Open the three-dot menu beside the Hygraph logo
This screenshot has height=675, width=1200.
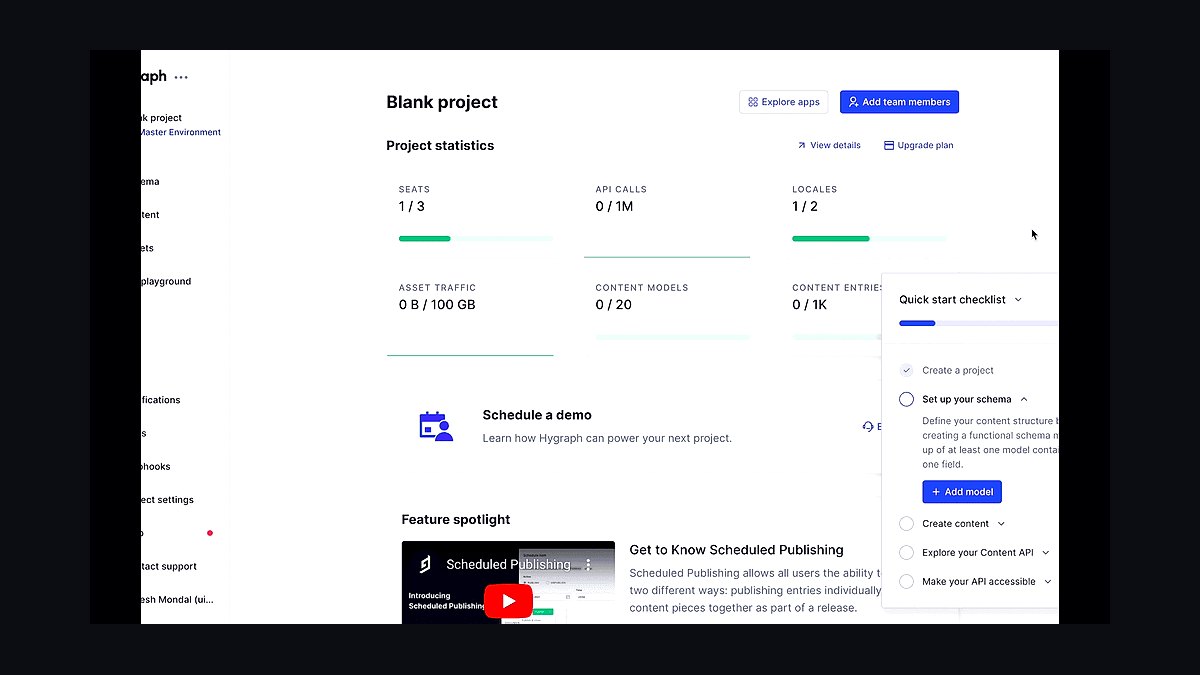(x=181, y=77)
